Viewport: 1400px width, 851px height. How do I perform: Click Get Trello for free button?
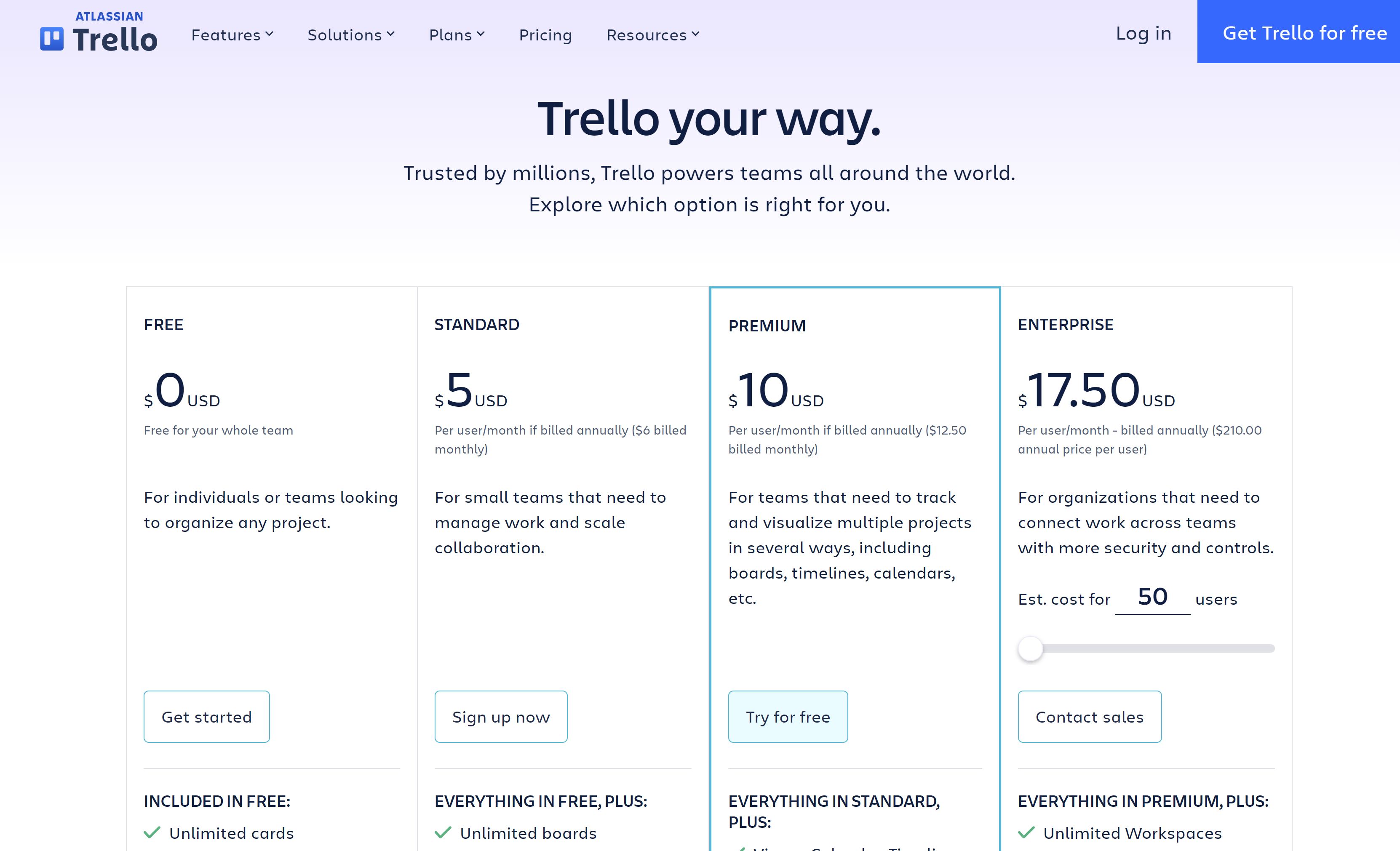[1305, 33]
